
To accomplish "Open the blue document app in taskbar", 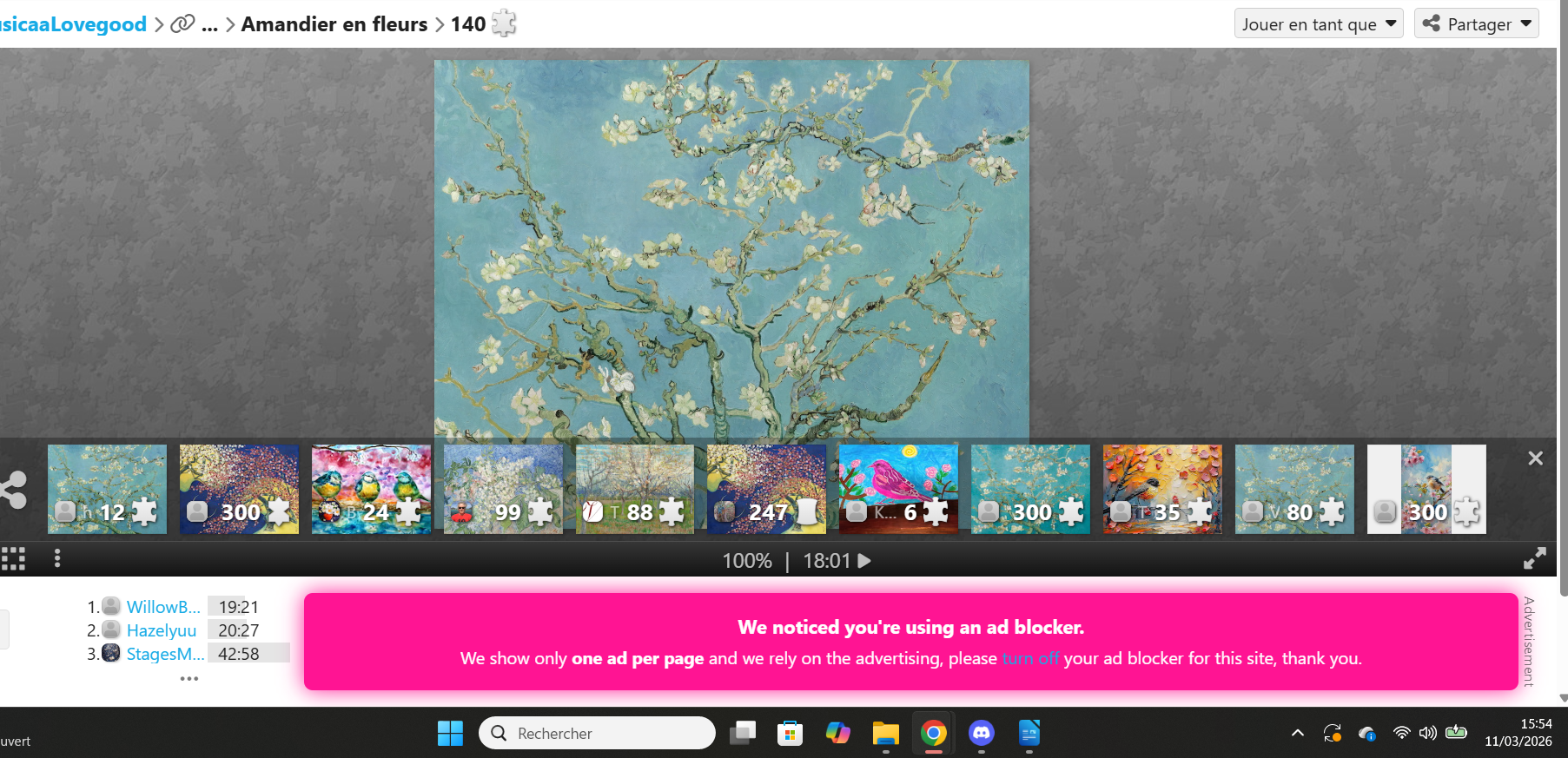I will pyautogui.click(x=1029, y=734).
